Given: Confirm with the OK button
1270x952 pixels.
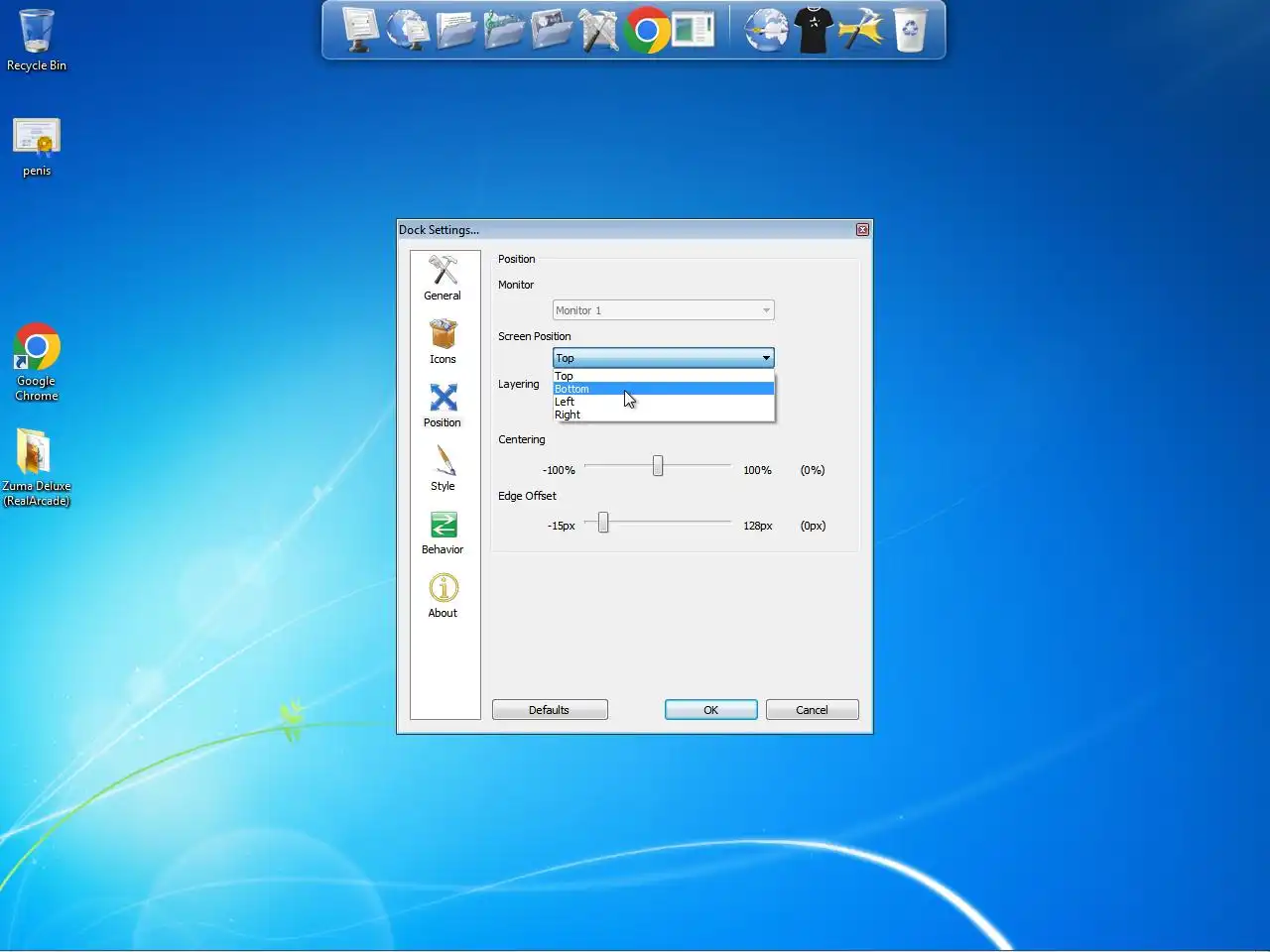Looking at the screenshot, I should [710, 710].
